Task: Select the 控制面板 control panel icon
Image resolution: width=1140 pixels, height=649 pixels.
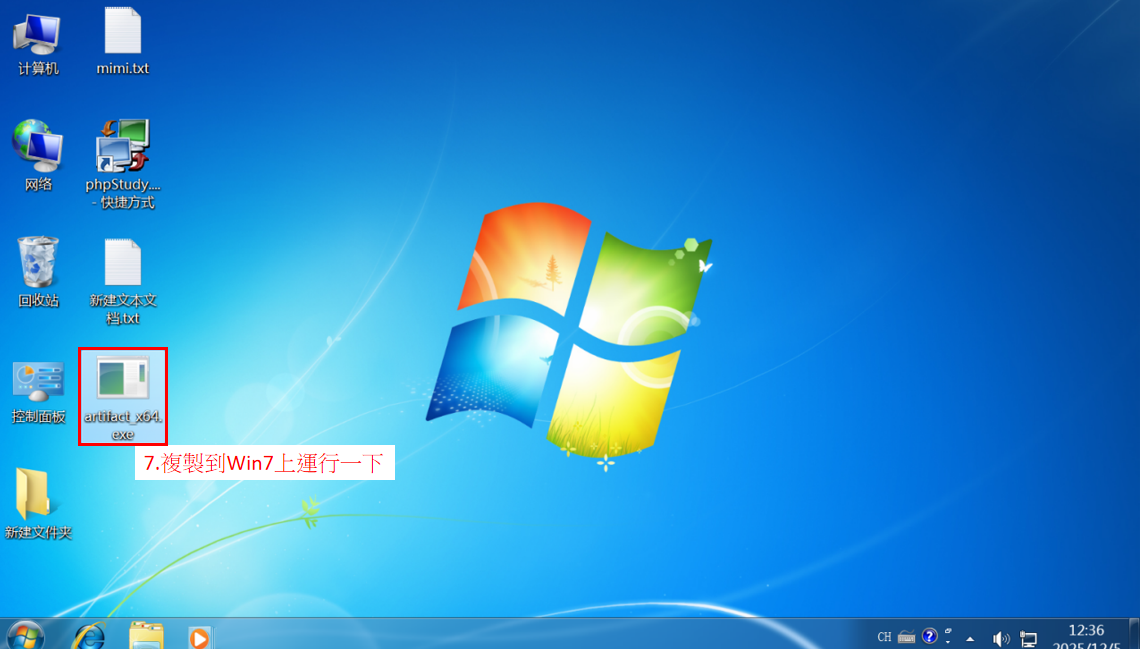Action: (38, 392)
